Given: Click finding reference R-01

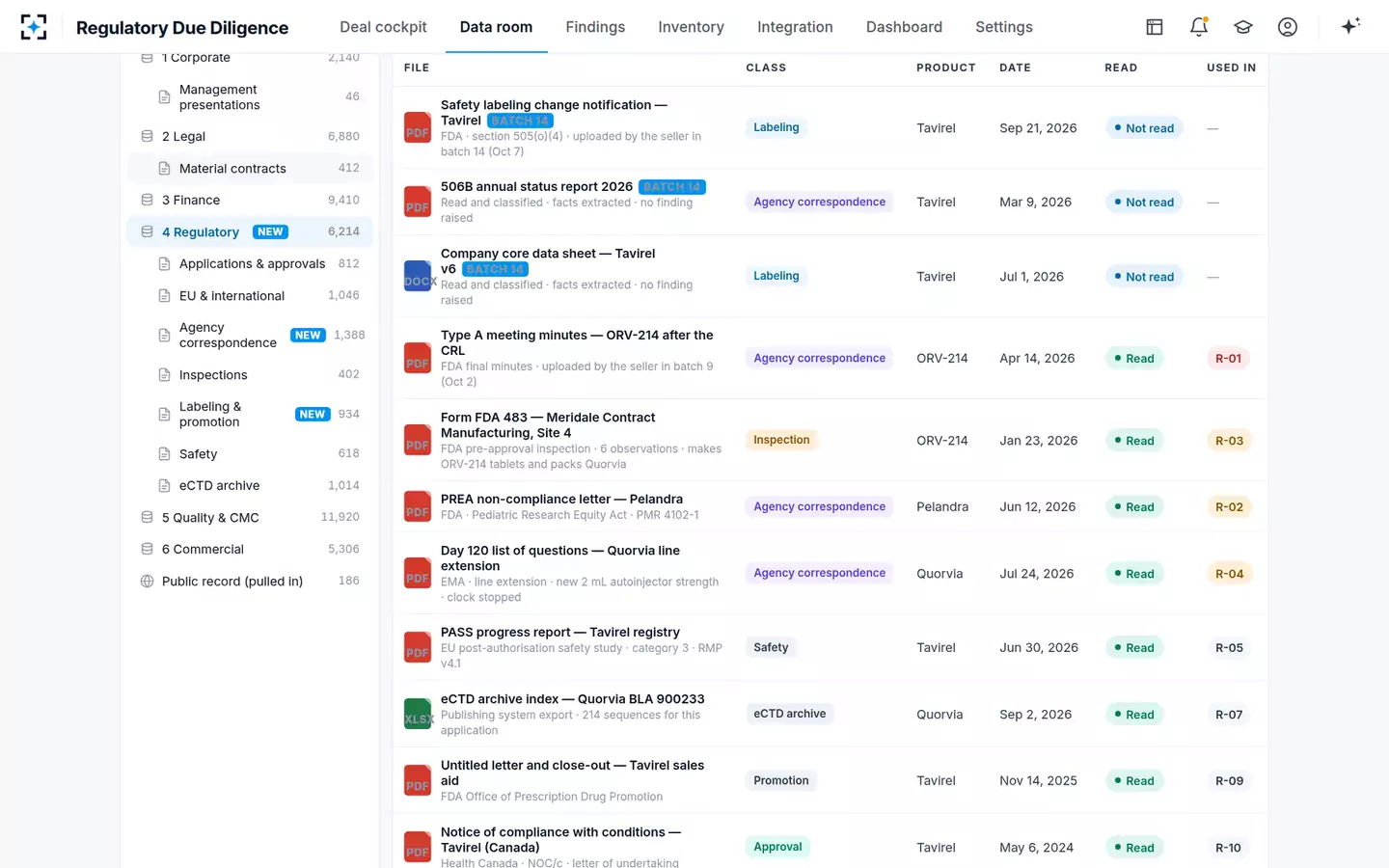Looking at the screenshot, I should point(1228,359).
